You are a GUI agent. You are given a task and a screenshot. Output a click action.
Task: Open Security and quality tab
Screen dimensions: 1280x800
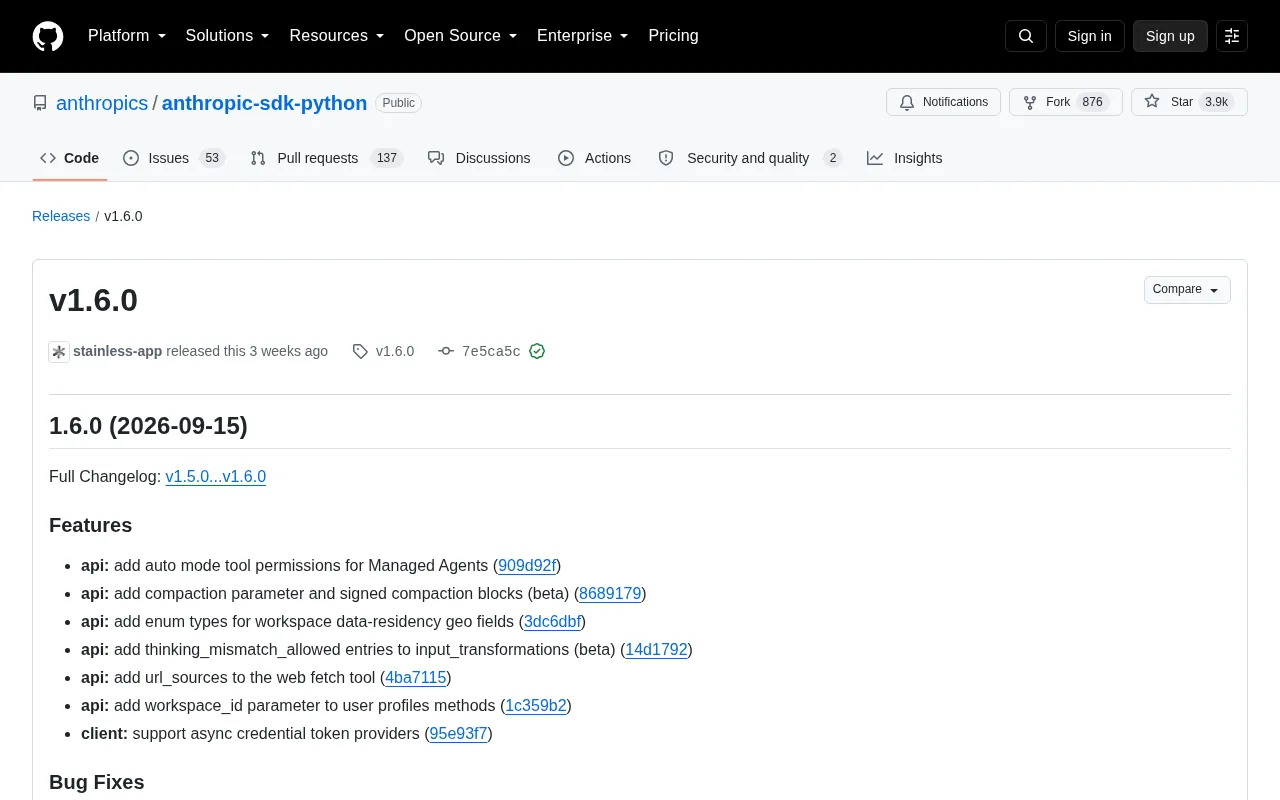coord(750,158)
